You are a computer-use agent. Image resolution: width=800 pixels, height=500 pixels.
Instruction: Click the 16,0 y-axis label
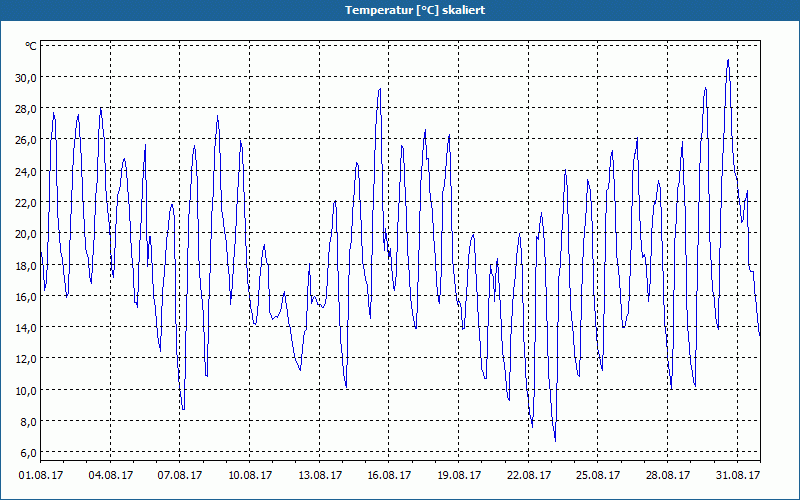tap(26, 296)
